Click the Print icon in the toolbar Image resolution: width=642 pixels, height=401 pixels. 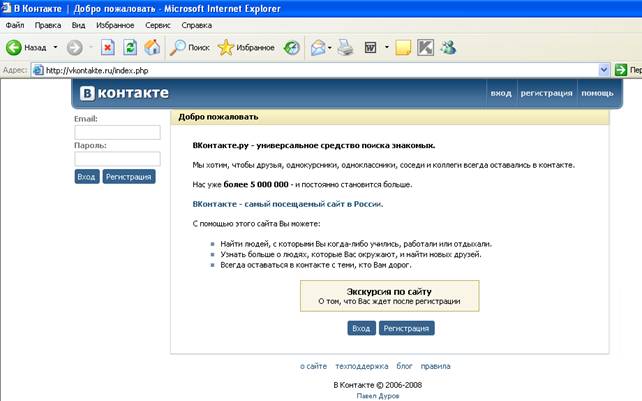pos(345,47)
